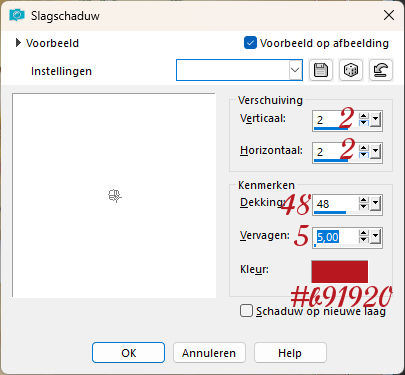Open the Horizontaal slider dropdown arrow
Screen dimensions: 405x375
point(376,151)
